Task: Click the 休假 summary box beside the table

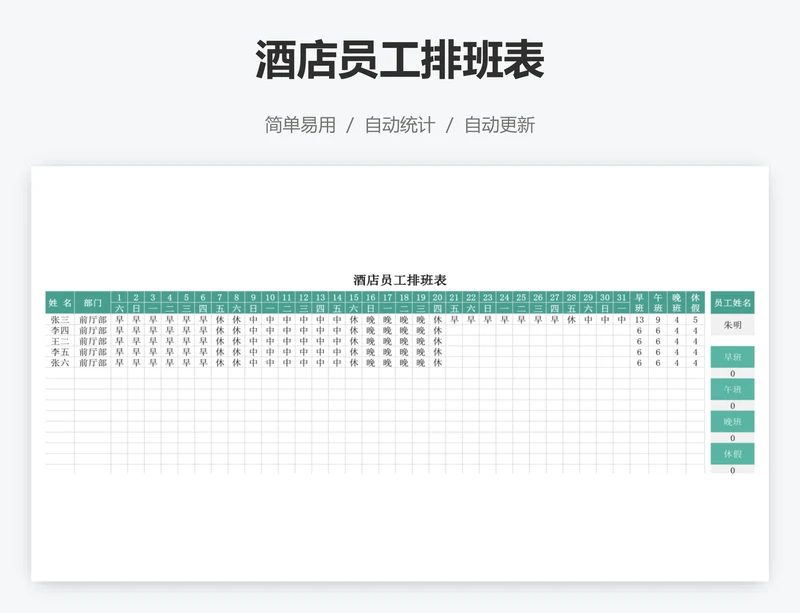Action: coord(732,454)
